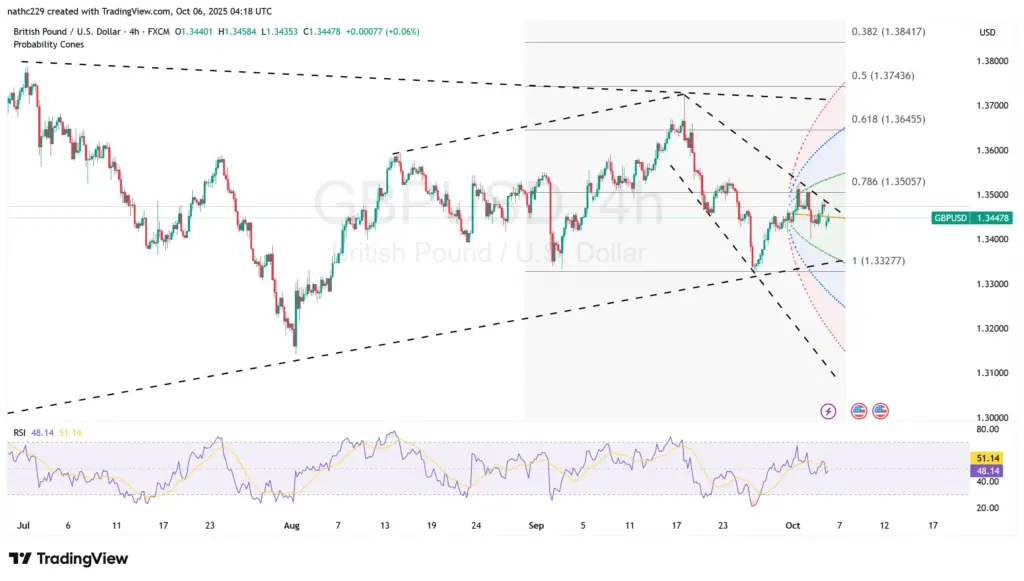1024x581 pixels.
Task: Click the first US flag economic event icon
Action: point(858,411)
